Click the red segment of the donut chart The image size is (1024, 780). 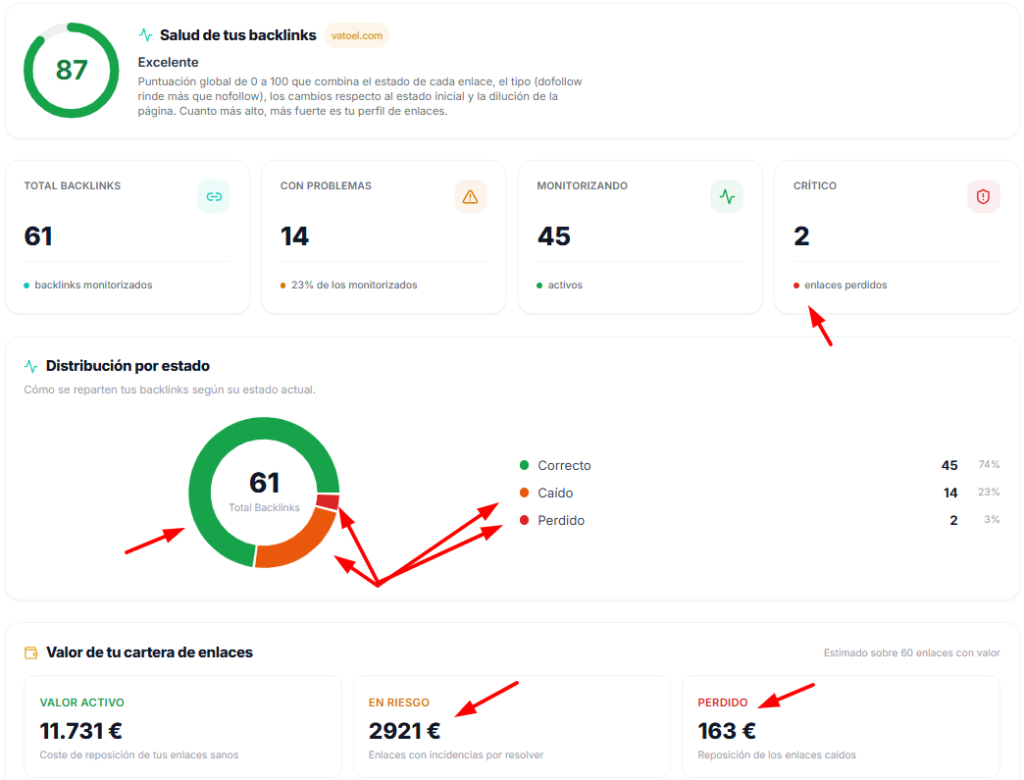coord(328,502)
